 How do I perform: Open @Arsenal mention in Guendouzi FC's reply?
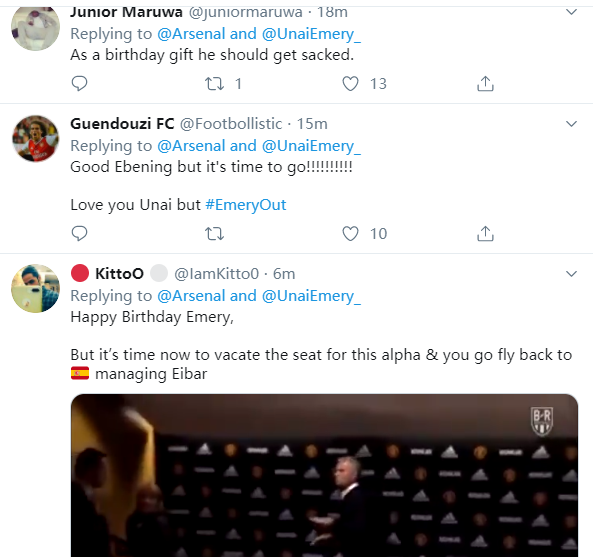tap(191, 146)
